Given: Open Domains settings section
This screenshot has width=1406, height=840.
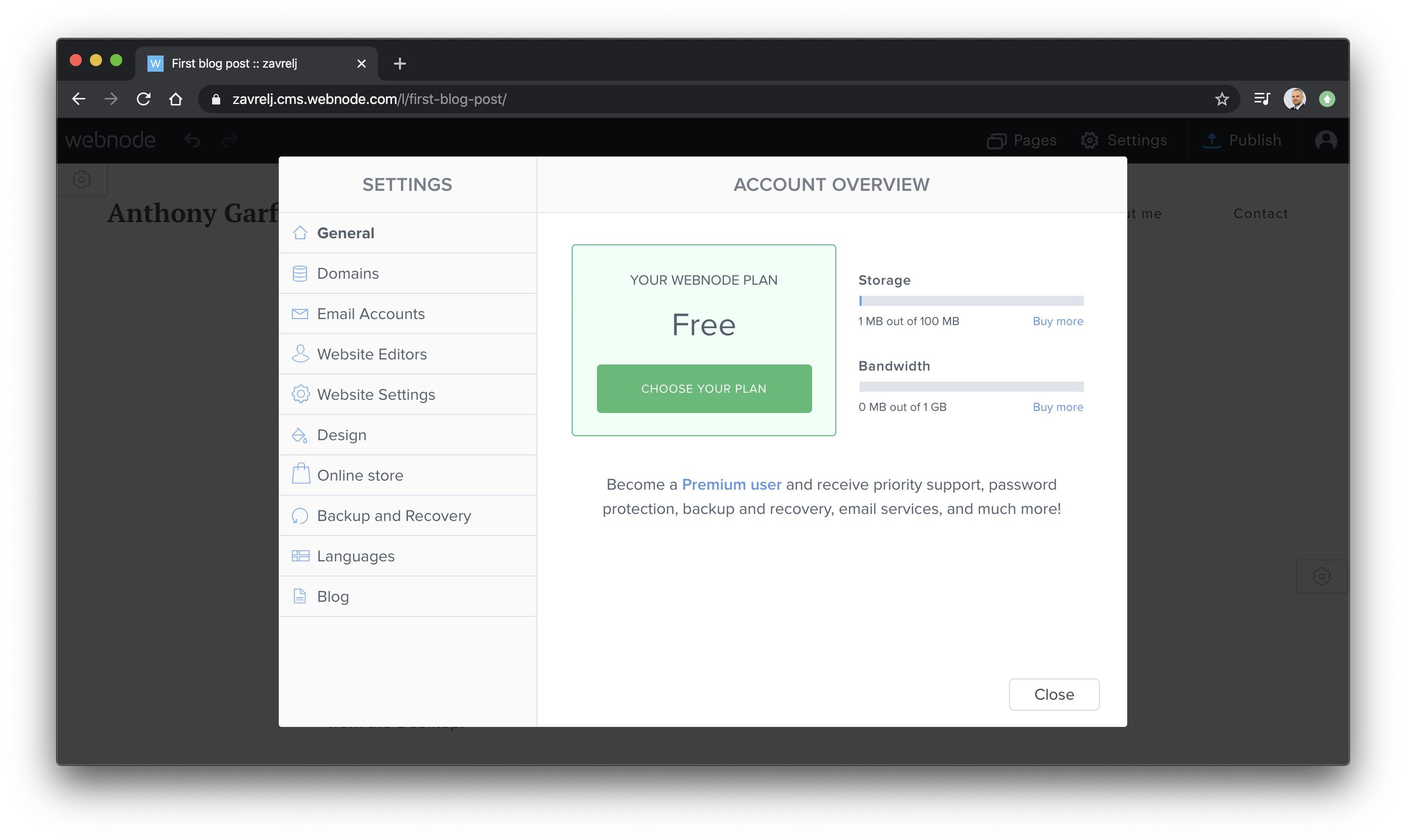Looking at the screenshot, I should (407, 273).
